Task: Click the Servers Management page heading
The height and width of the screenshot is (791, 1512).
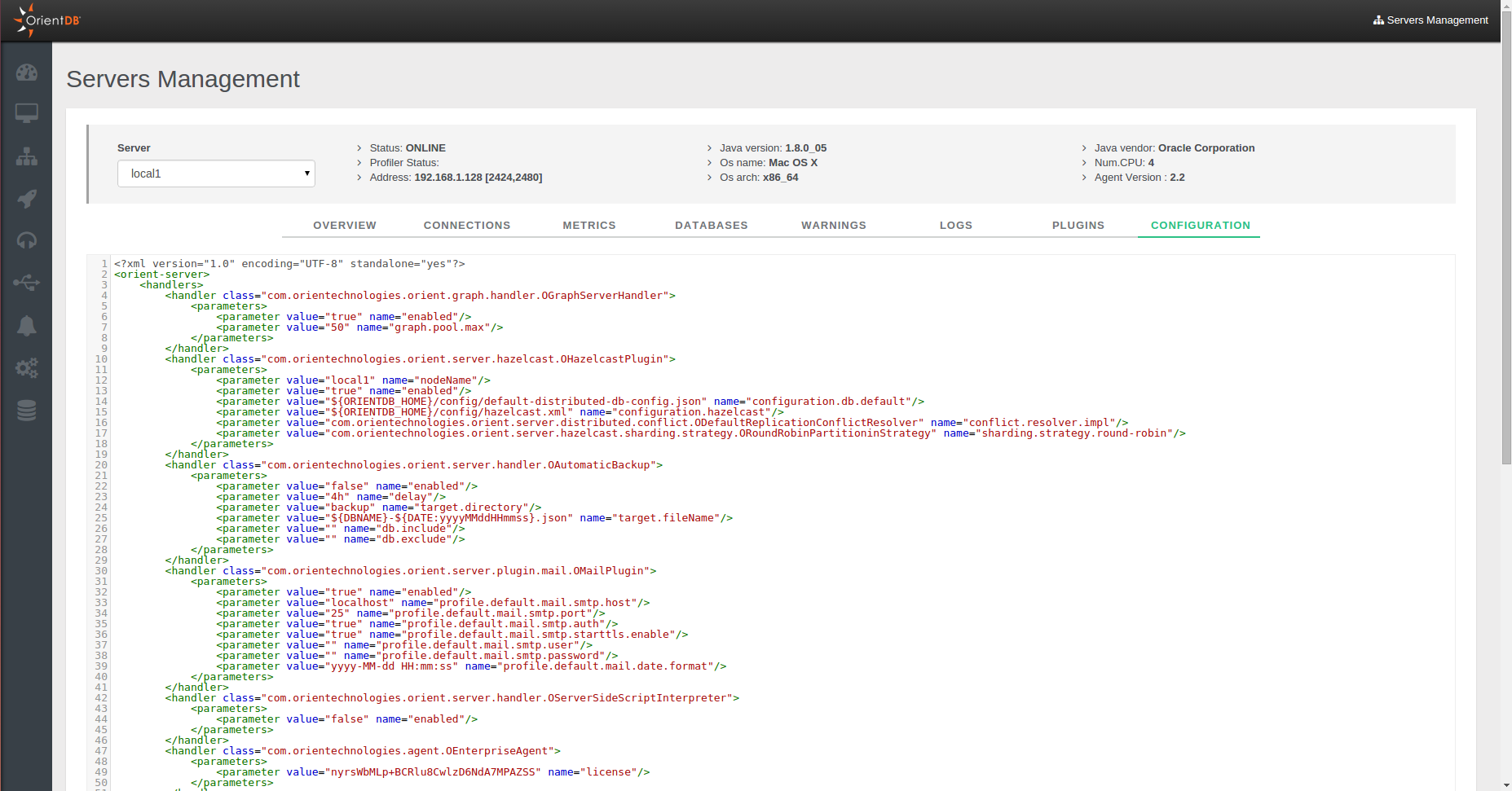Action: coord(183,79)
